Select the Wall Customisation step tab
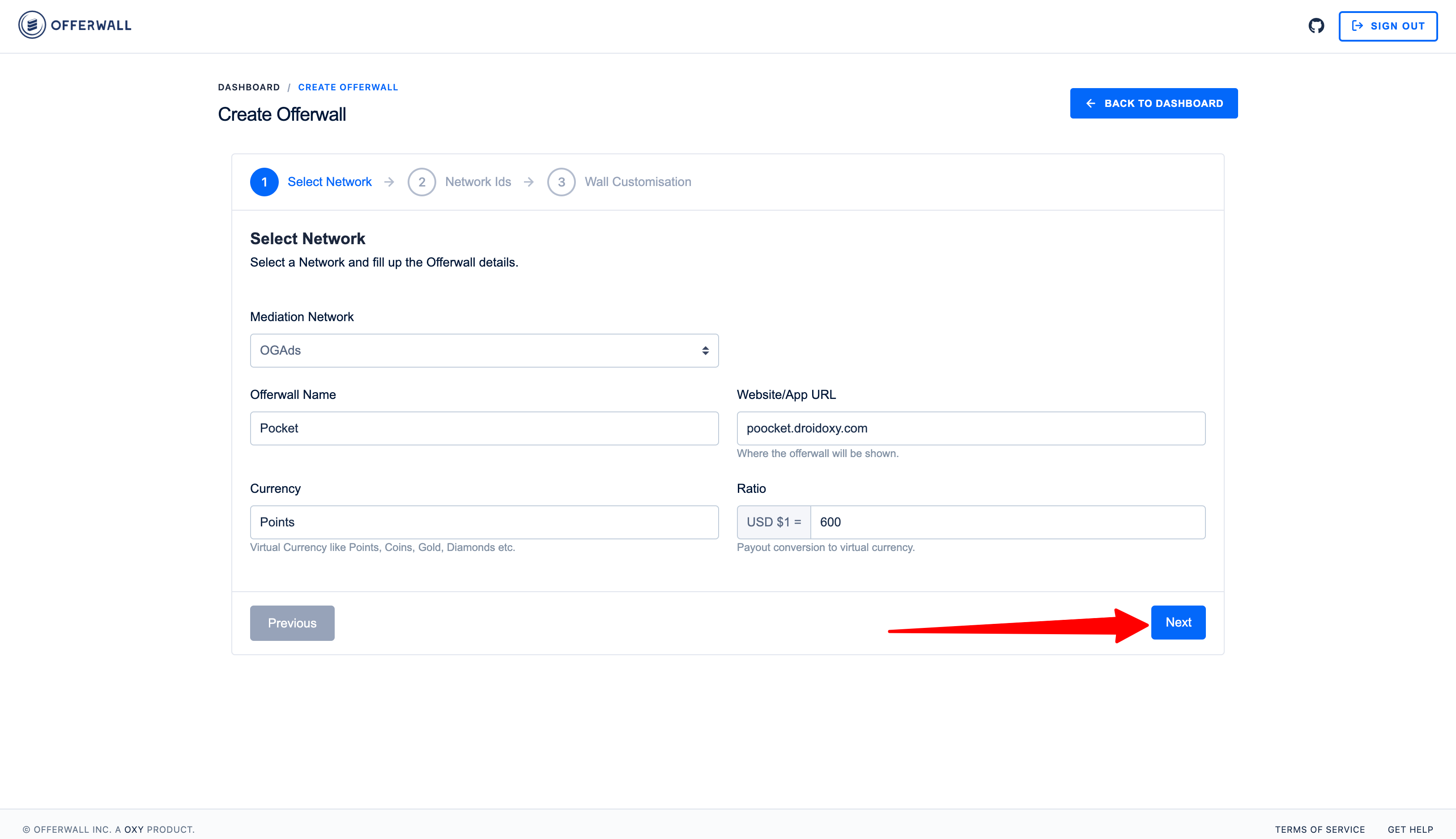The height and width of the screenshot is (839, 1456). (x=638, y=182)
